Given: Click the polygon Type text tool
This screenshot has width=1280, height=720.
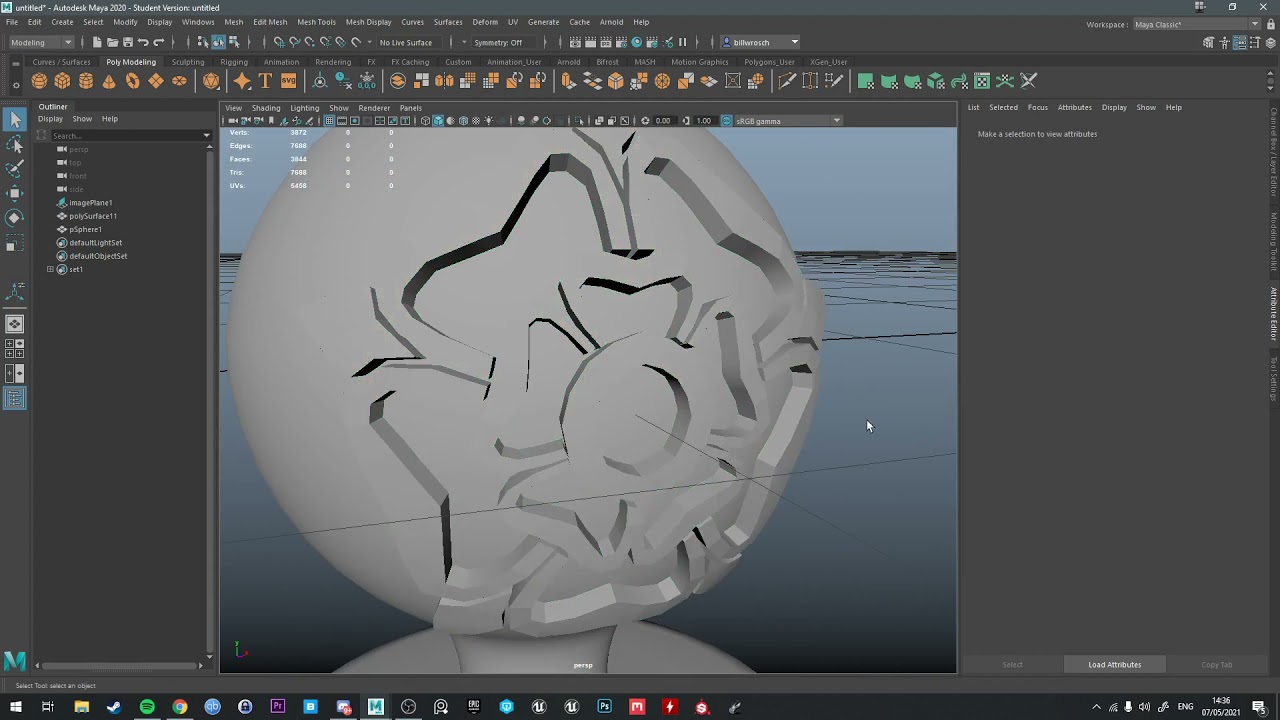Looking at the screenshot, I should click(265, 81).
